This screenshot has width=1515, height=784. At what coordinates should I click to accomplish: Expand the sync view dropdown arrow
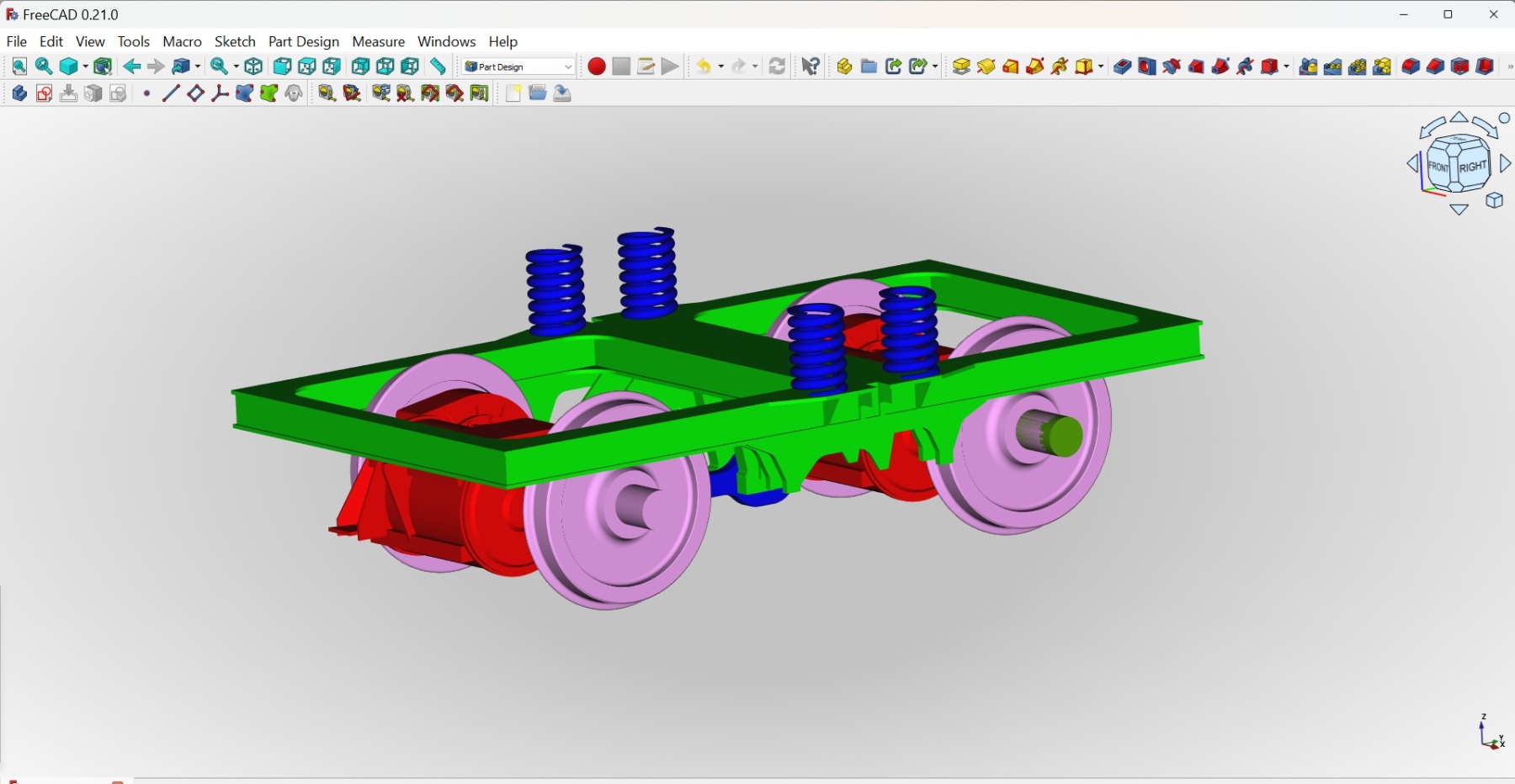point(237,66)
